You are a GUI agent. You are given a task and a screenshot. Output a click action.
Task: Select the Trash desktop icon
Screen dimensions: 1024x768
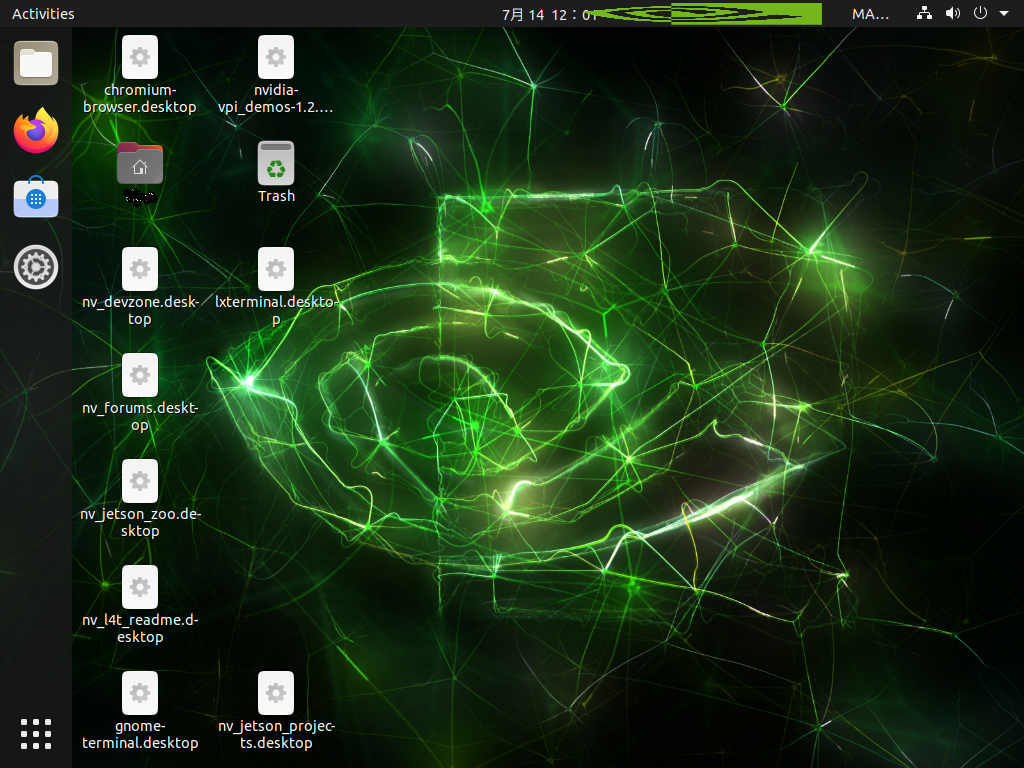(276, 163)
